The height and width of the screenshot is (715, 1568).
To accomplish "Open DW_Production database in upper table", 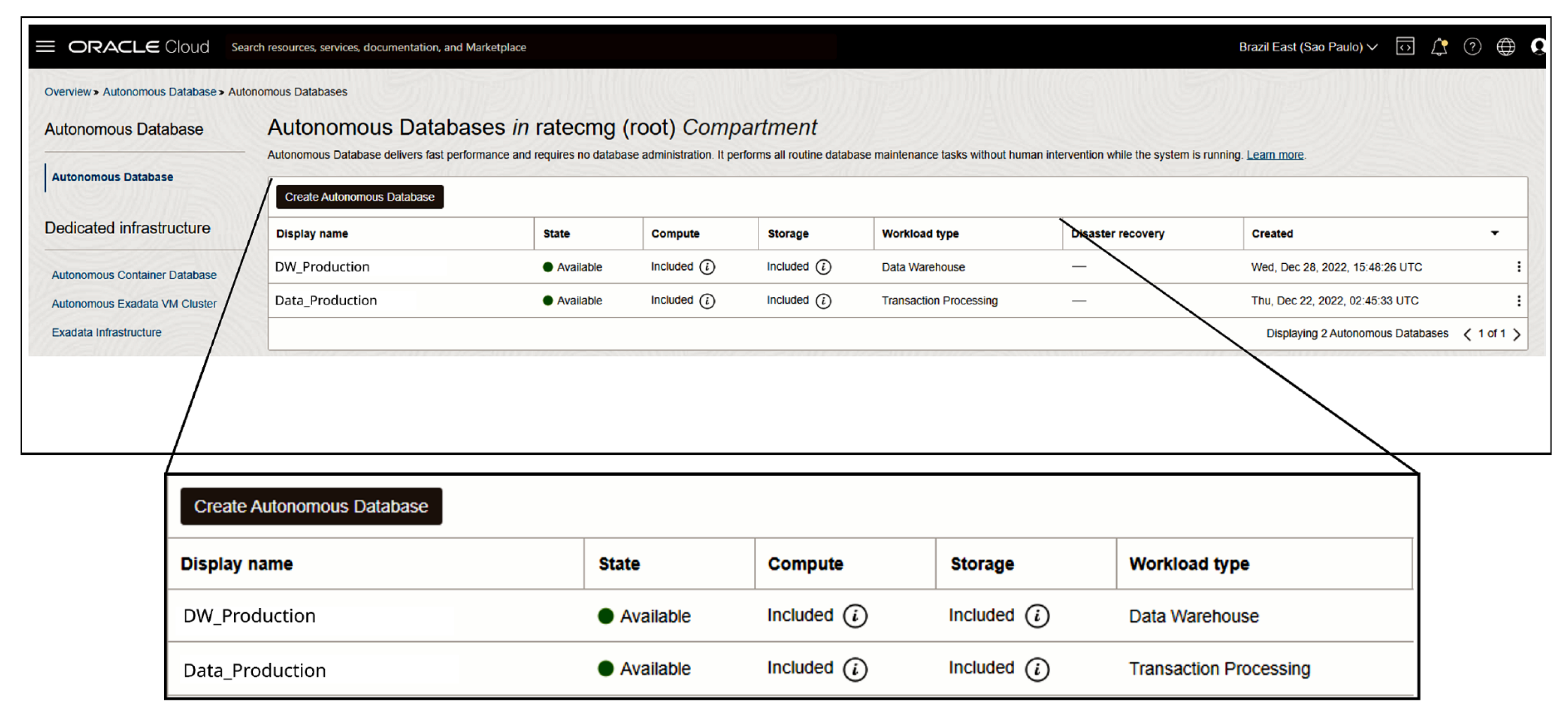I will coord(322,267).
